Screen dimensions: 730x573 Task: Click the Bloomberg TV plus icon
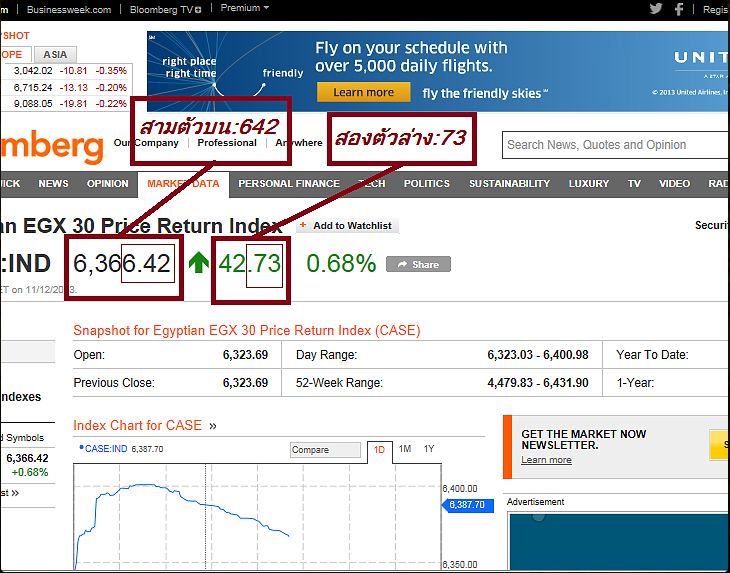pyautogui.click(x=198, y=10)
